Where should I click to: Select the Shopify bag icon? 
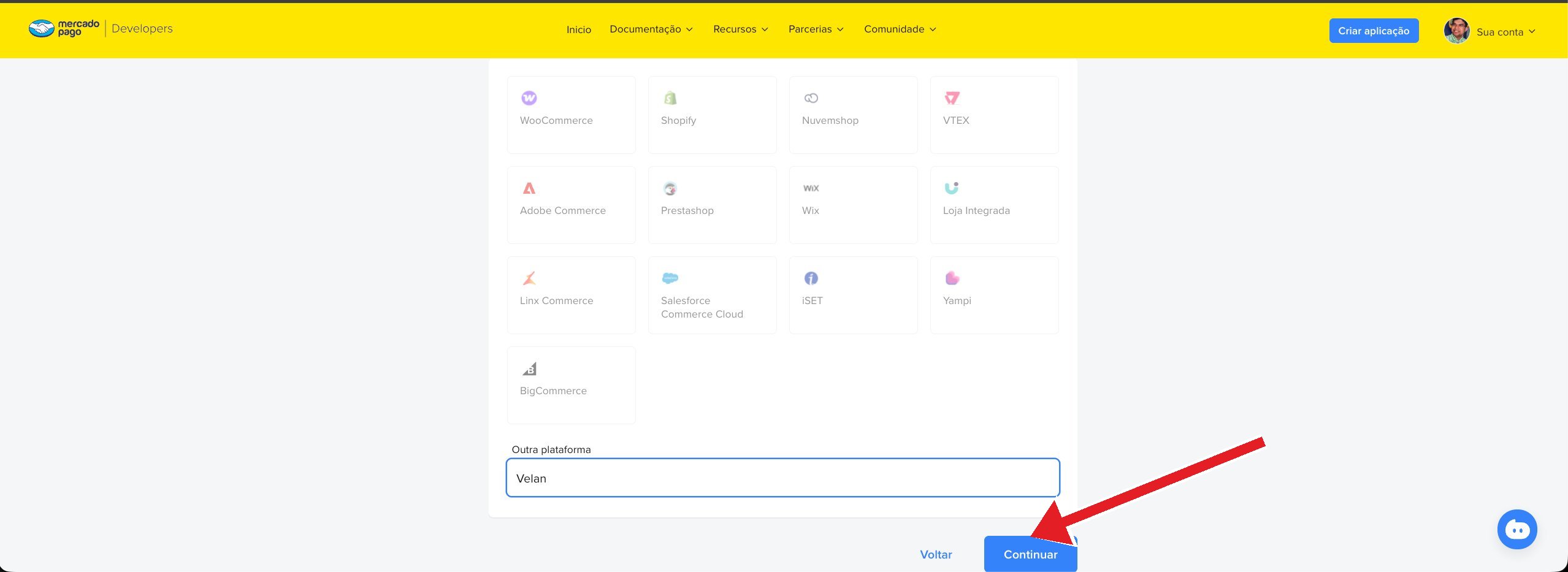tap(670, 98)
